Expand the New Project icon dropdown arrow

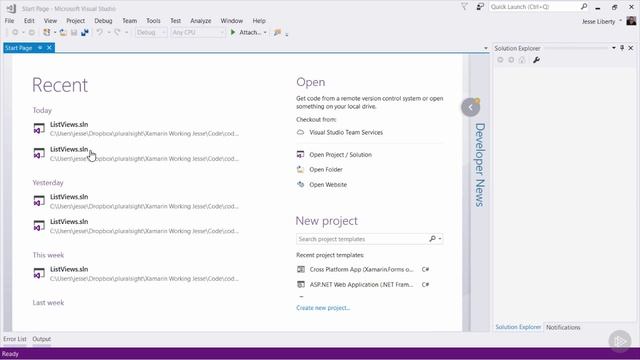tap(55, 32)
